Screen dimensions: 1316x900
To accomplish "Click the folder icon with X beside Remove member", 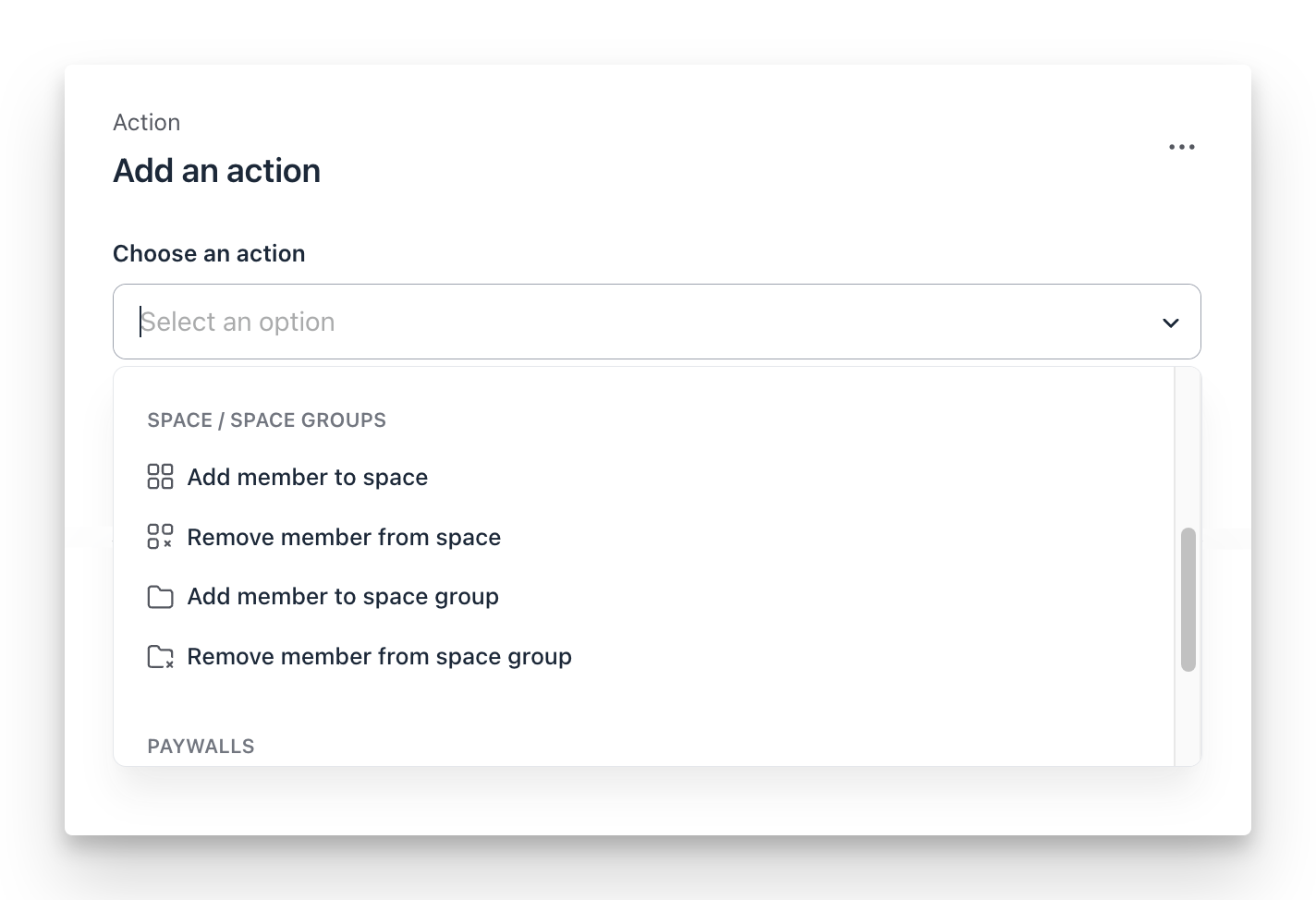I will click(x=160, y=656).
